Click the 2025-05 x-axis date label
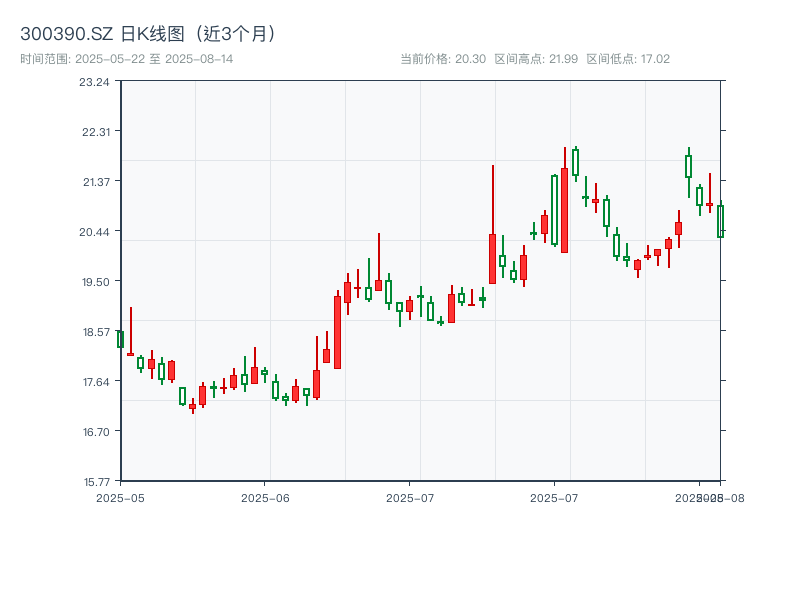The image size is (800, 600). click(120, 497)
